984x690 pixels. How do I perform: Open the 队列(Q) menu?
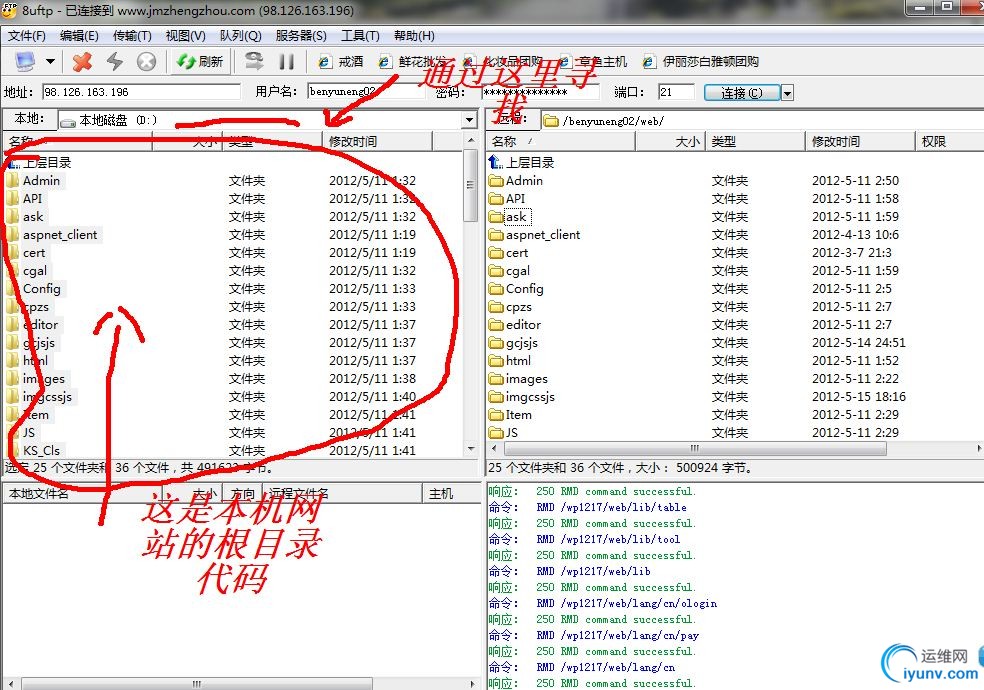point(240,36)
